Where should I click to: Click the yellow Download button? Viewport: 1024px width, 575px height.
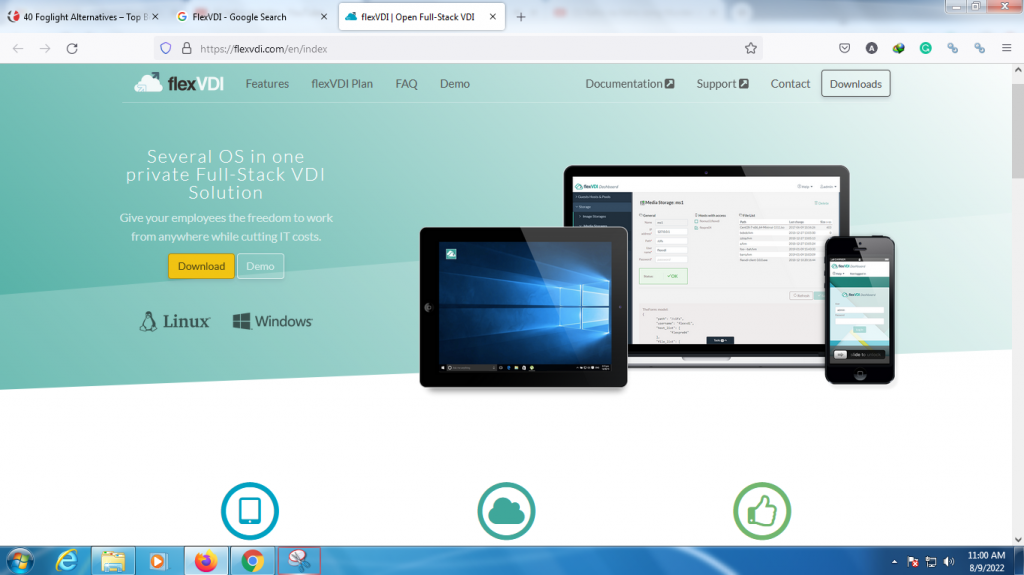point(201,266)
